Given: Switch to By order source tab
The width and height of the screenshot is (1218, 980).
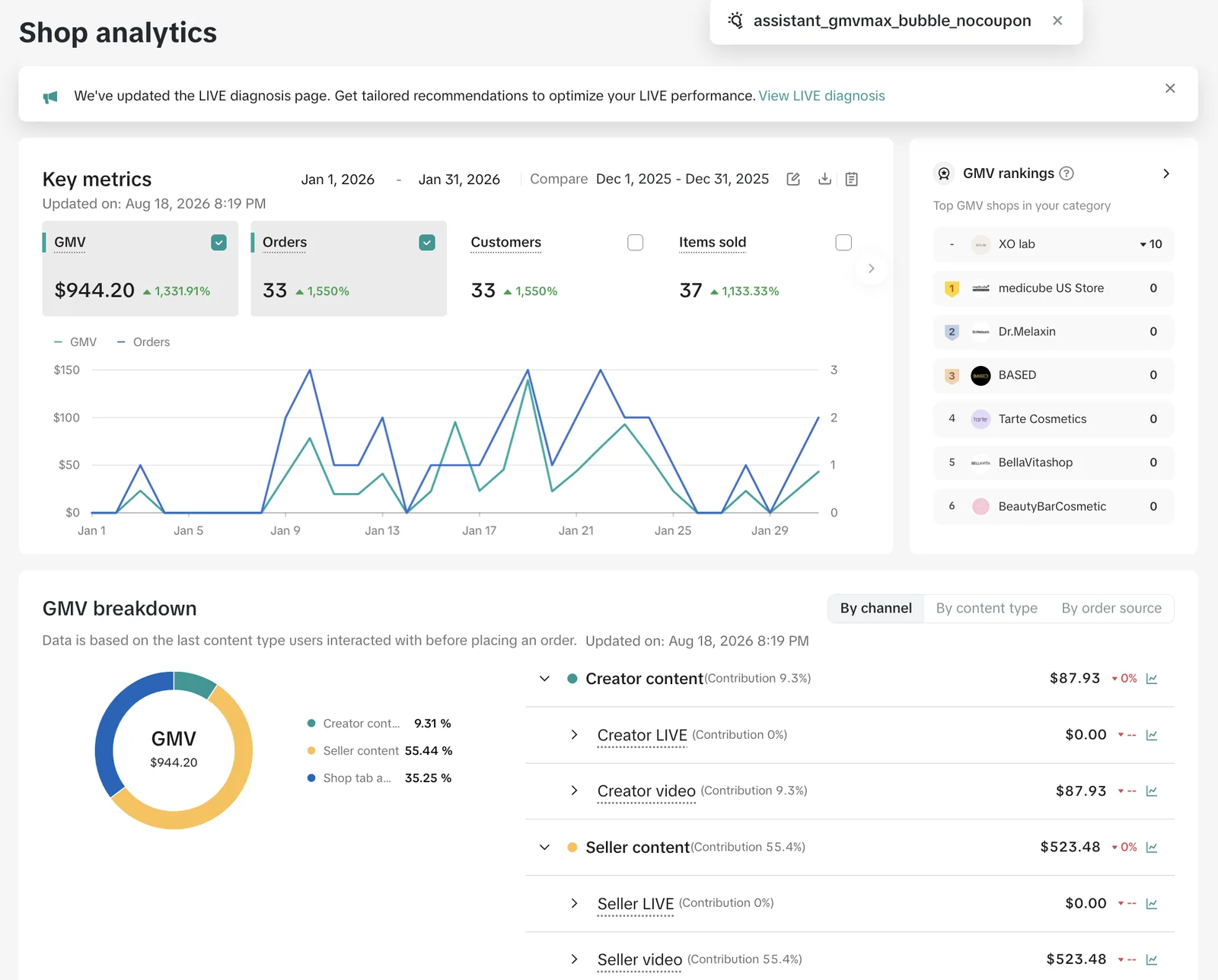Looking at the screenshot, I should pos(1111,609).
